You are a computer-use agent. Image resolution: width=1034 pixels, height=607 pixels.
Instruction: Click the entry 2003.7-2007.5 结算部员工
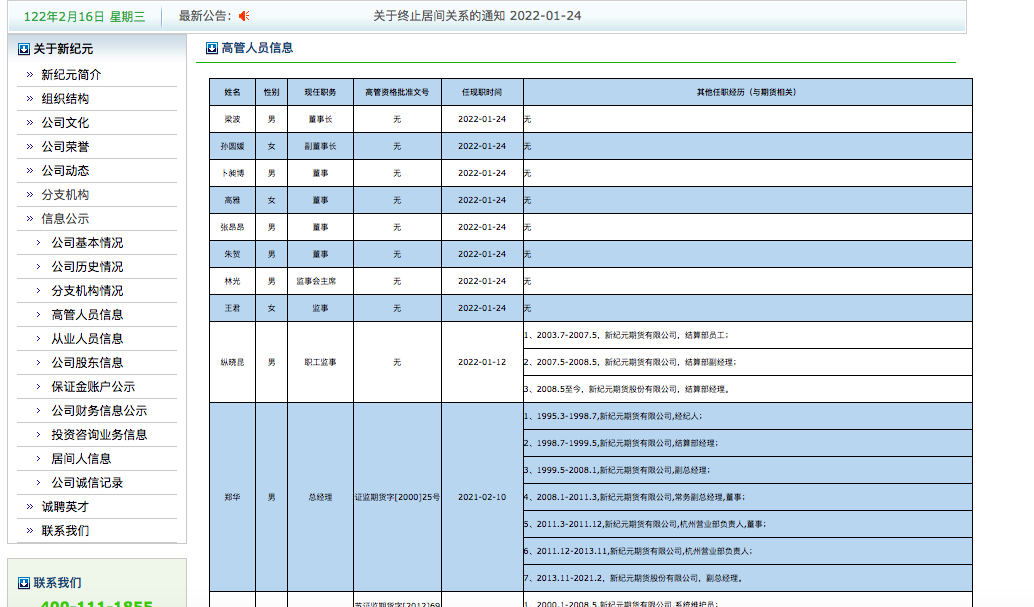(747, 335)
